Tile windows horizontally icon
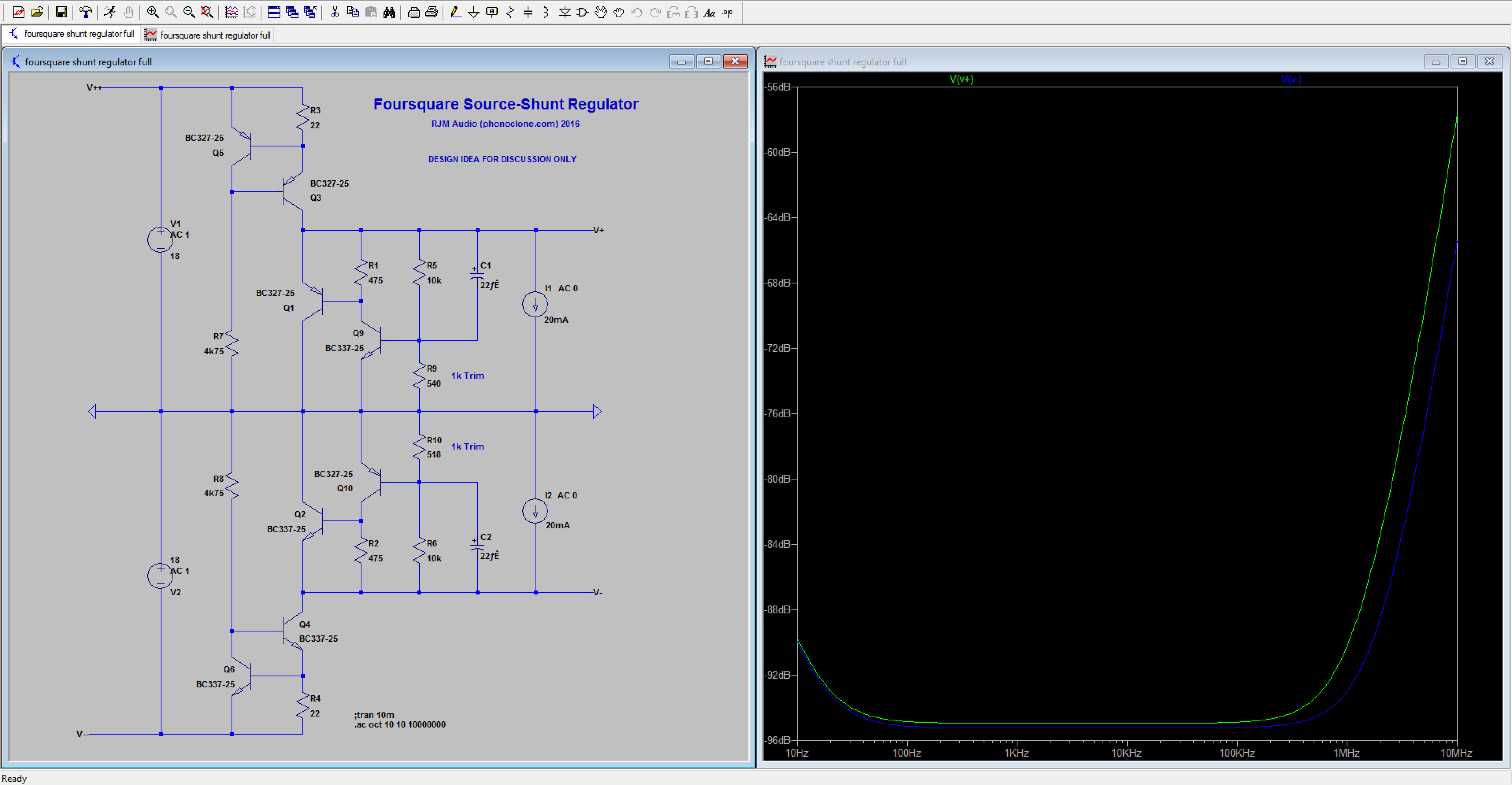 click(274, 12)
